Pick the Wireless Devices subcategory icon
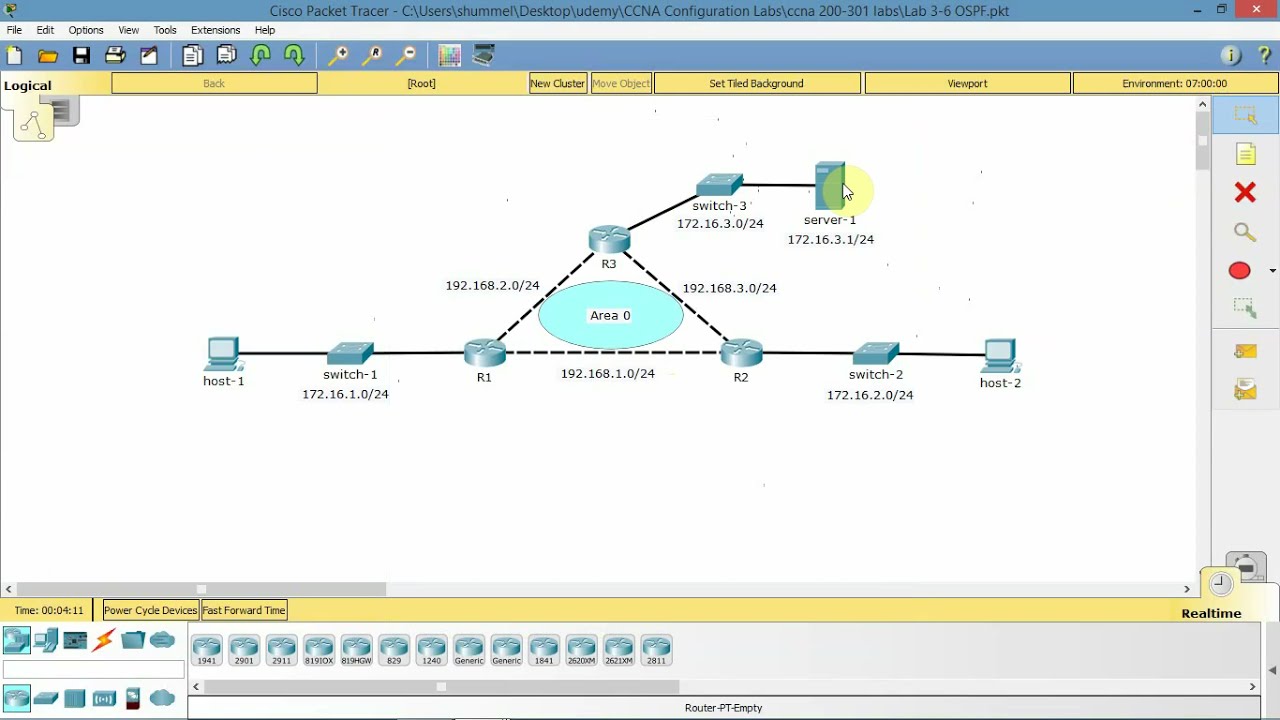Screen dimensions: 1280x720 (x=104, y=698)
